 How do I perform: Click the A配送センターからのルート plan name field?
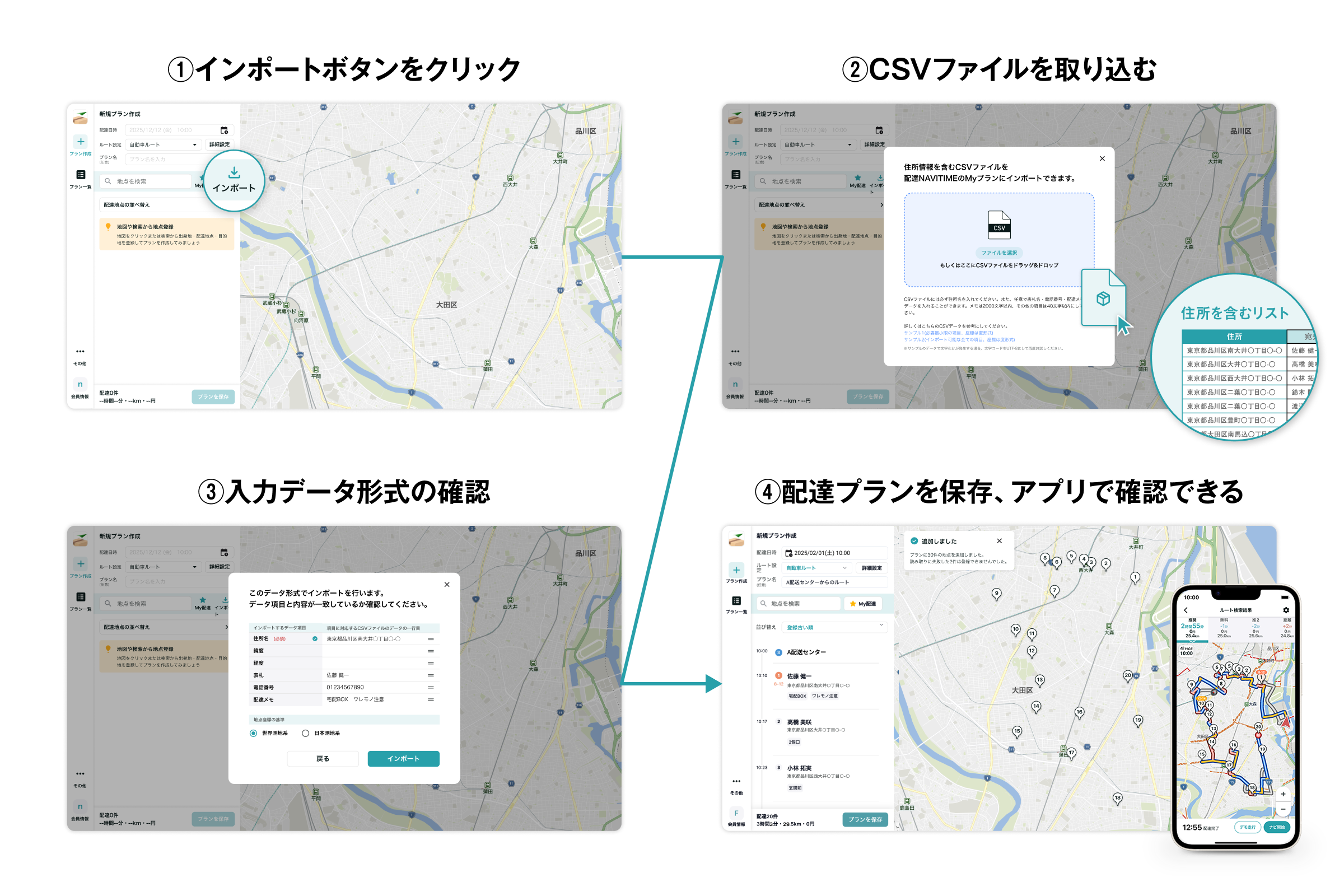[x=834, y=582]
